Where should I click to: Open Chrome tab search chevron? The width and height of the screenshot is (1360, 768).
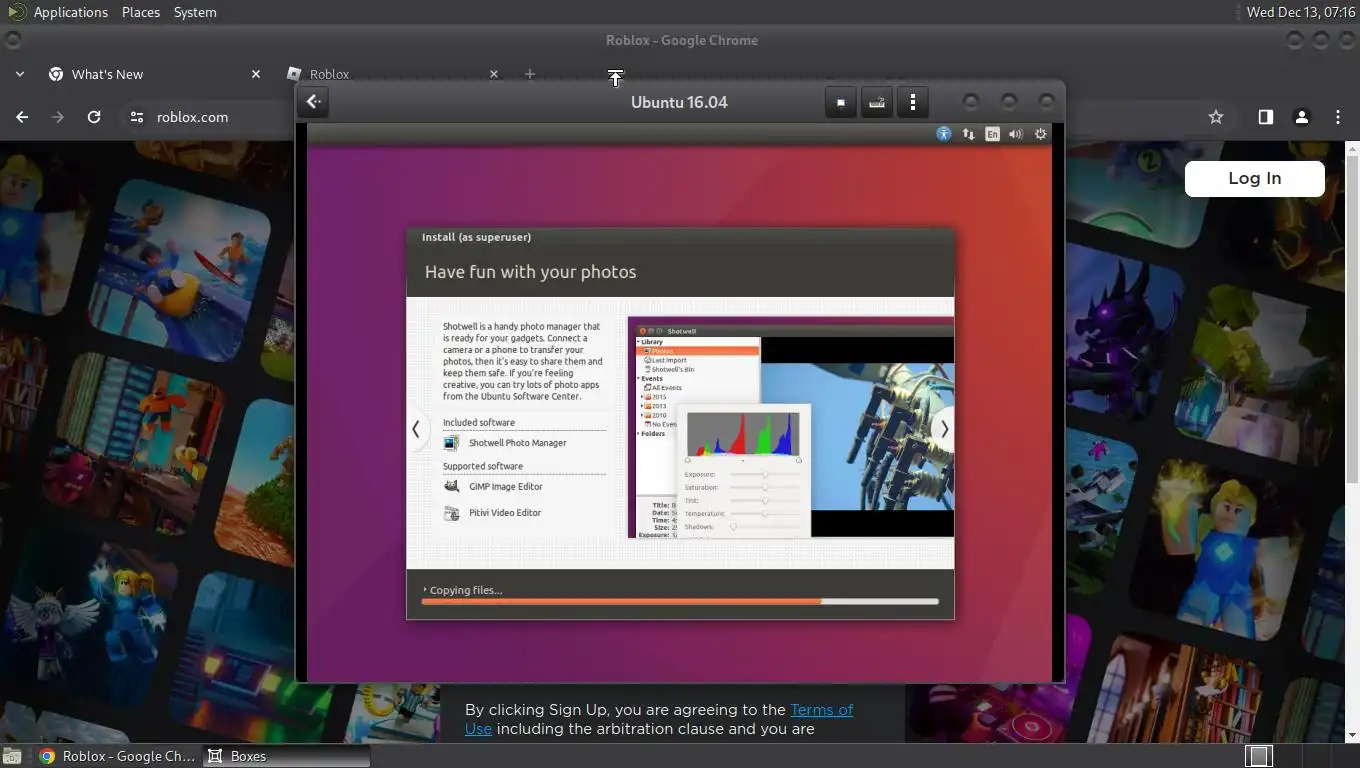pyautogui.click(x=19, y=74)
